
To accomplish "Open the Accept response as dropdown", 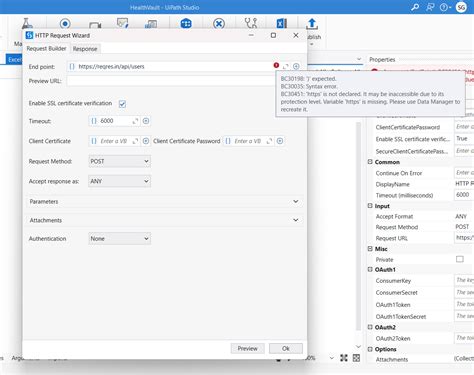I will 119,181.
